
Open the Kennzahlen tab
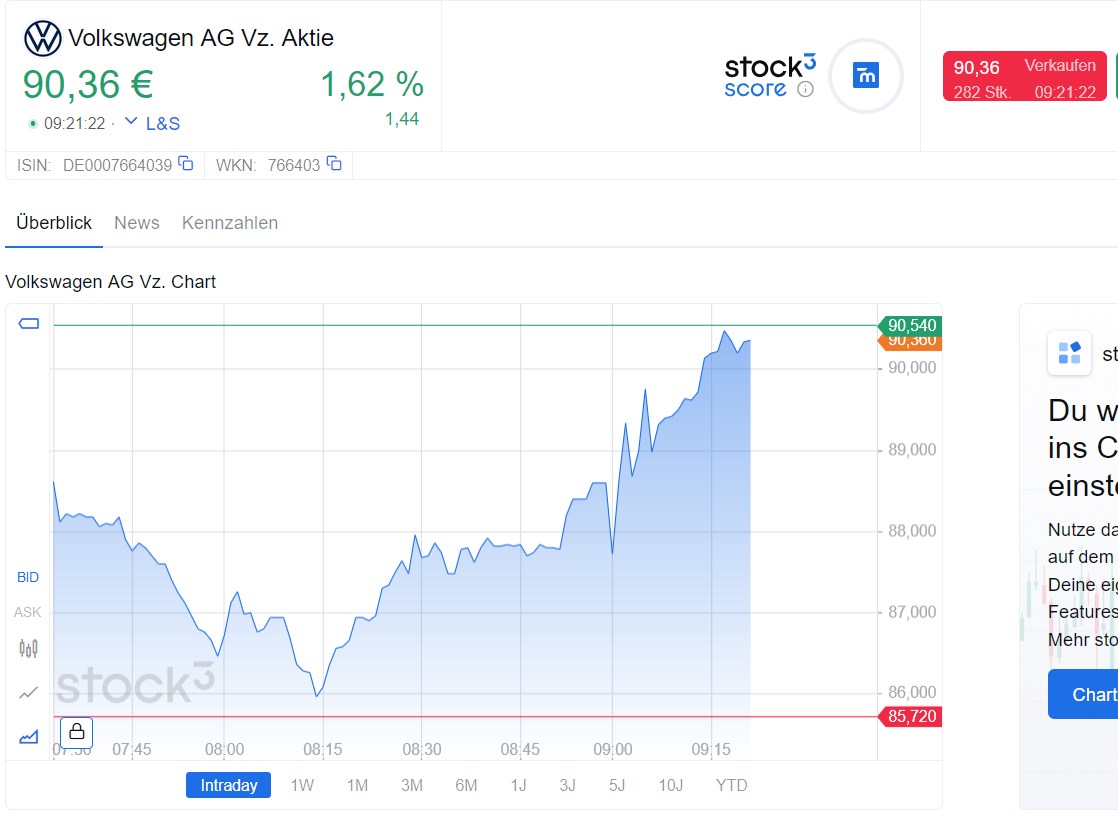click(x=230, y=223)
